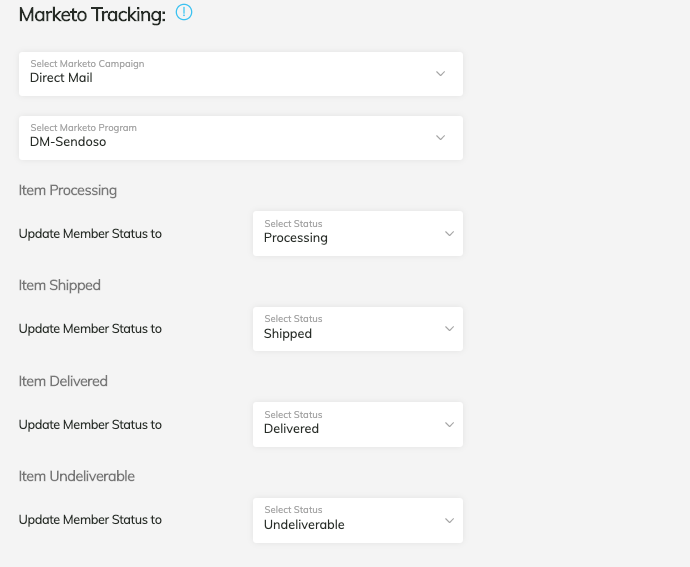
Task: Click the chevron arrow in the Direct Mail campaign field
Action: coord(440,74)
